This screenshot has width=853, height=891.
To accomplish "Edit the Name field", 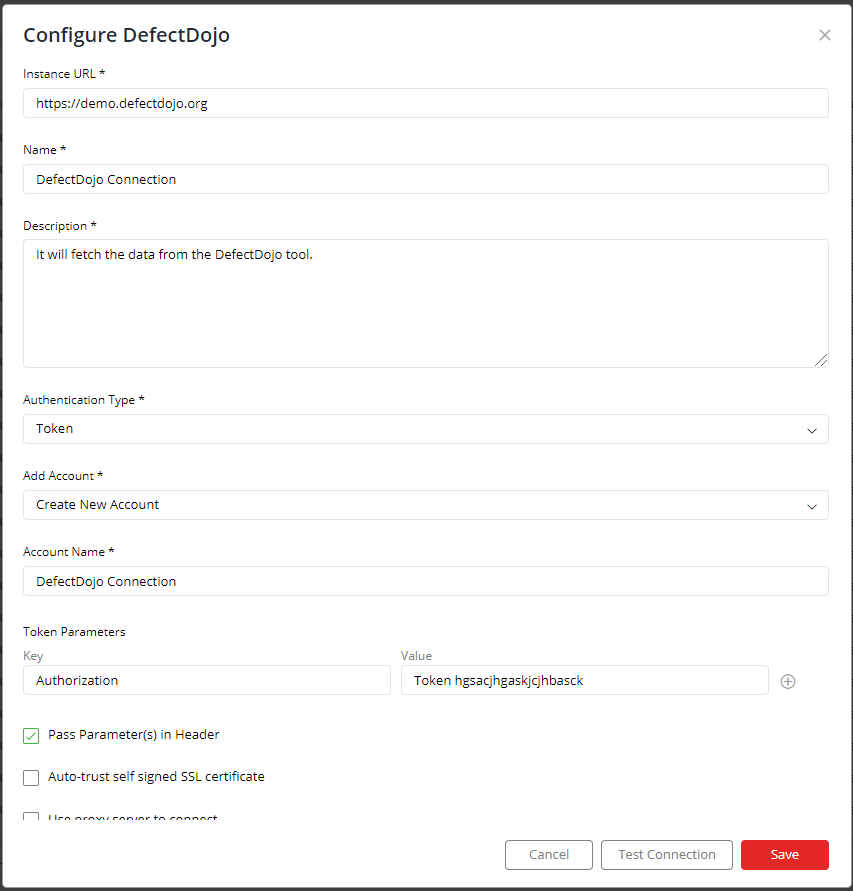I will (426, 179).
